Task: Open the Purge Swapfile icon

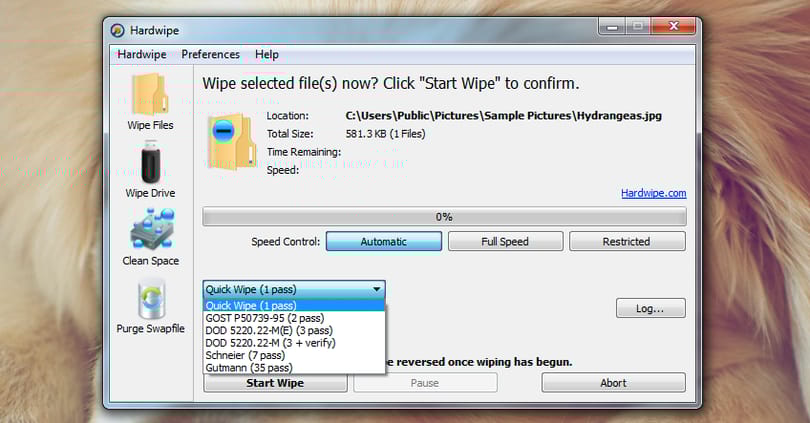Action: [x=151, y=299]
